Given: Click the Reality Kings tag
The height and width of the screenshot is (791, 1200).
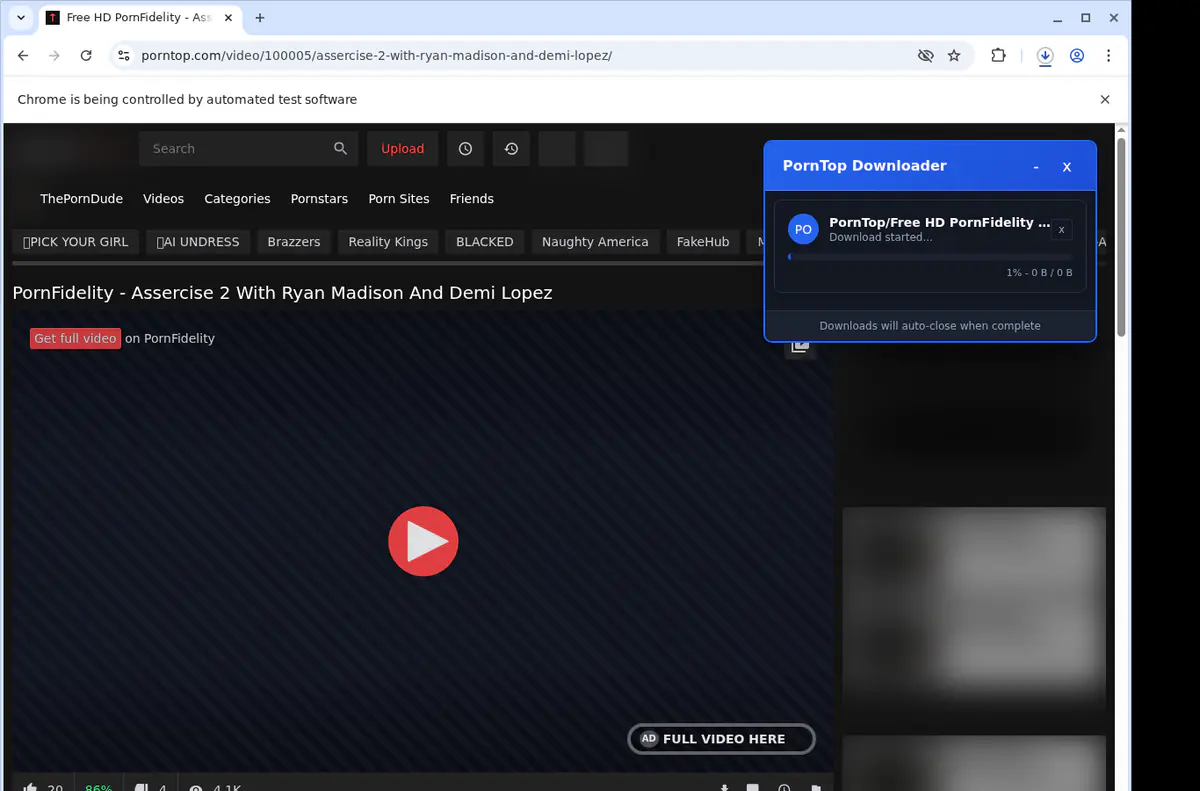Looking at the screenshot, I should (x=388, y=242).
